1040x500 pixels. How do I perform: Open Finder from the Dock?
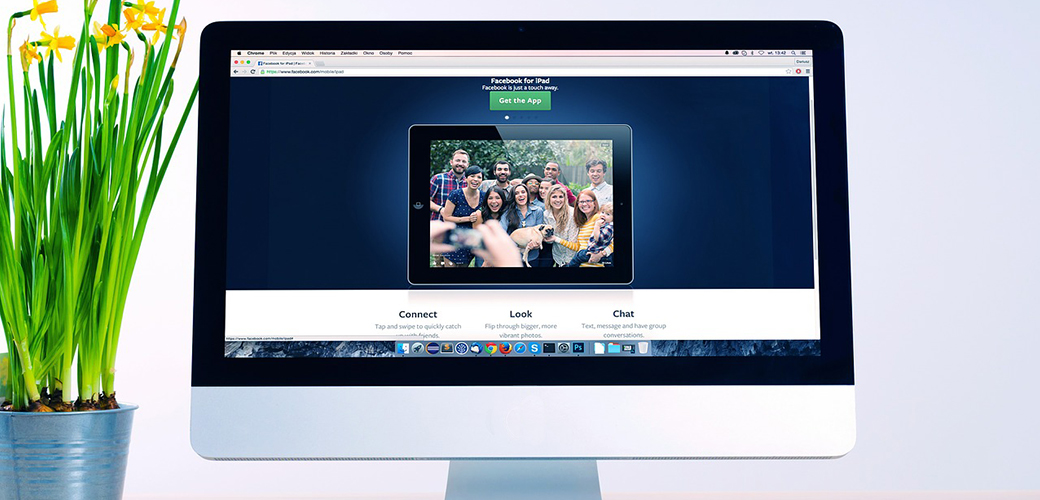coord(403,348)
